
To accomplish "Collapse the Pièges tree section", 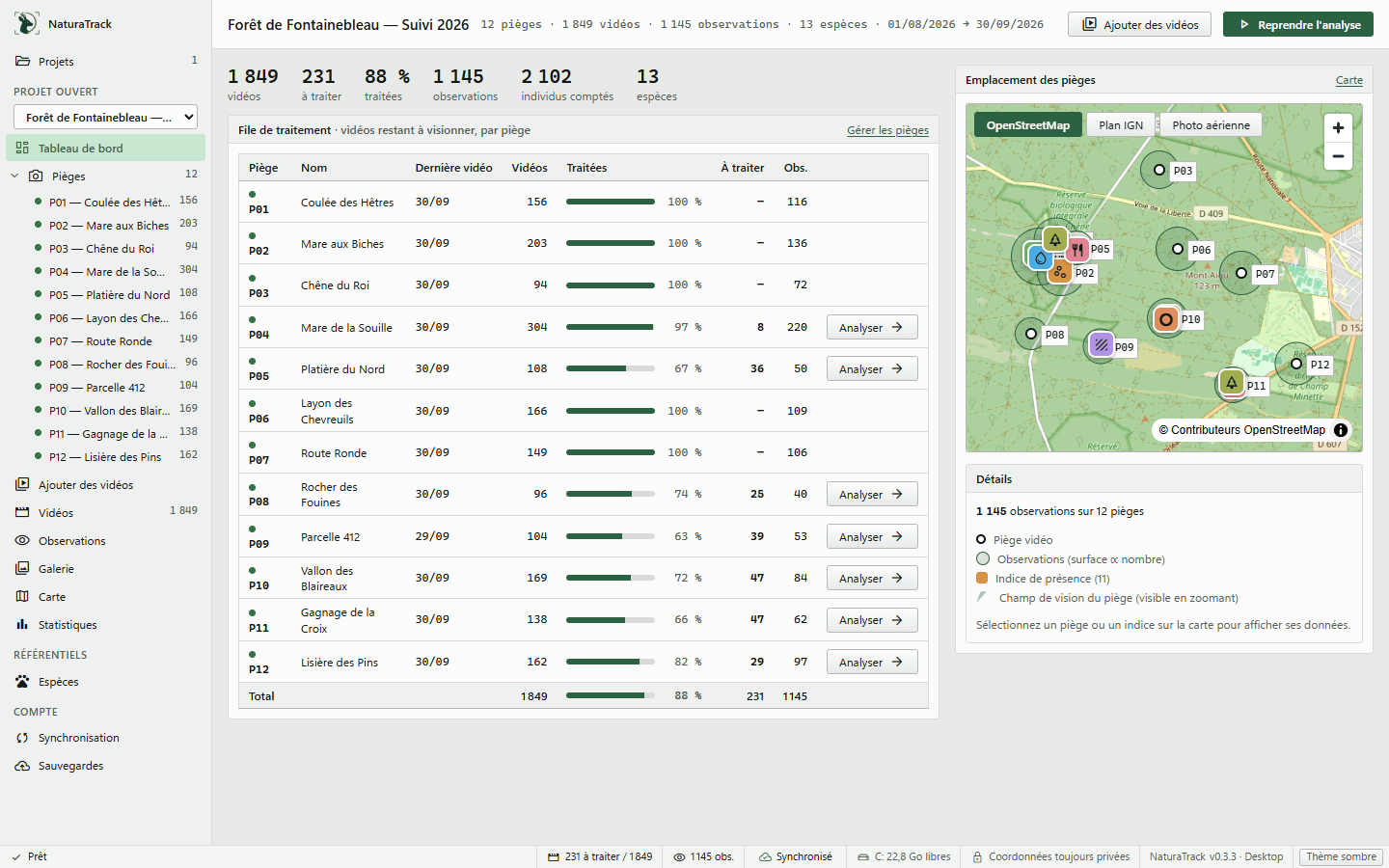I will click(14, 176).
